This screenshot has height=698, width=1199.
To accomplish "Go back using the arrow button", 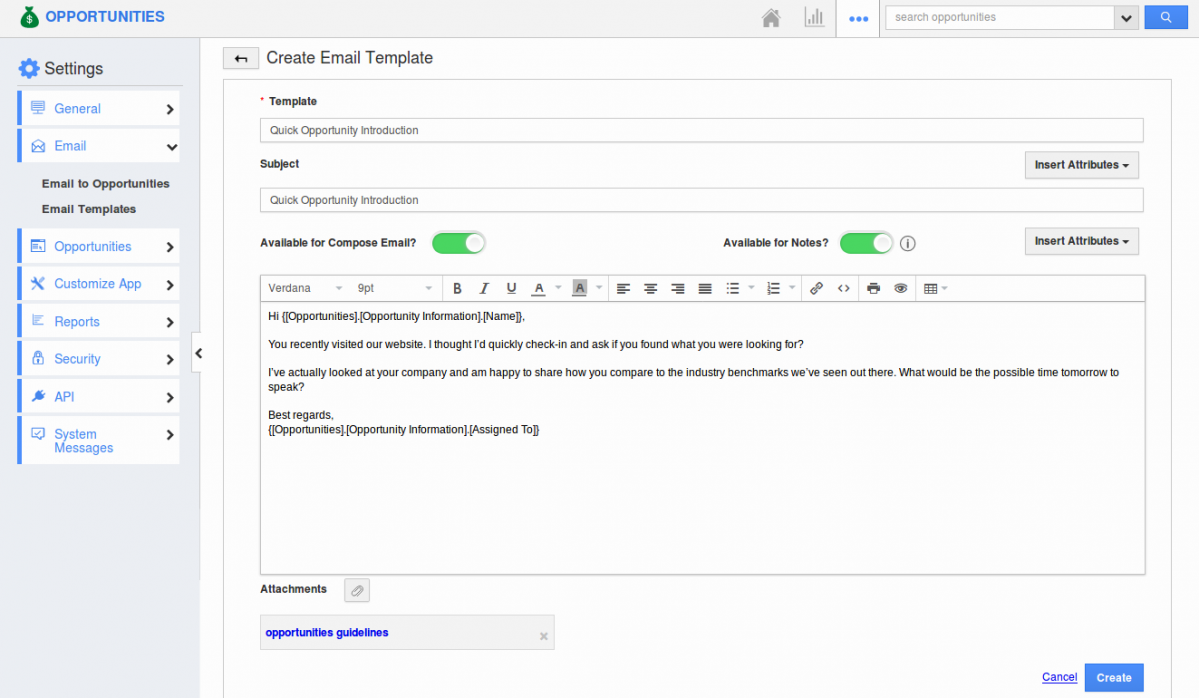I will pos(240,58).
